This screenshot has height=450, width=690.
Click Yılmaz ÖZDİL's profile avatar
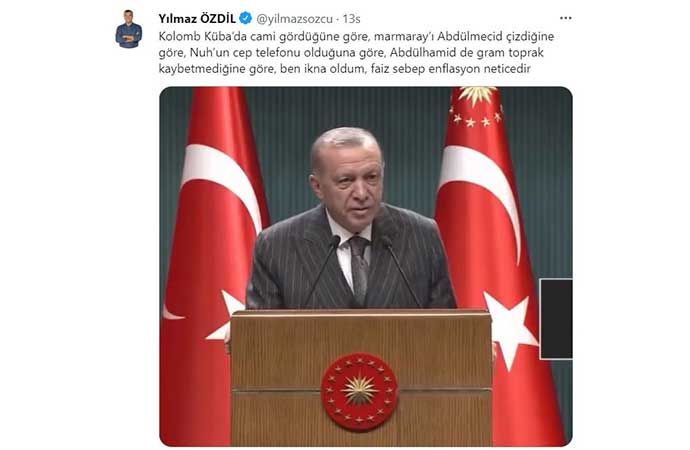pyautogui.click(x=128, y=29)
